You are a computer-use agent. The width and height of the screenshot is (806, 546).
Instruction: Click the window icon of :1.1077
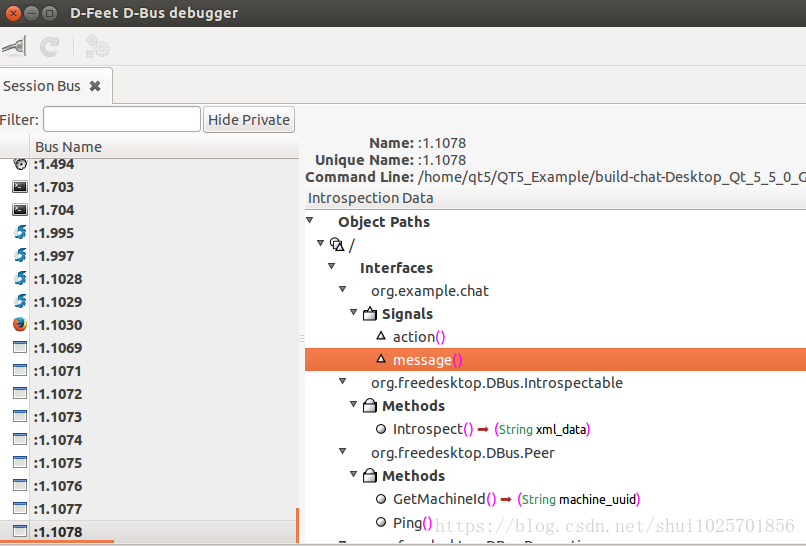20,508
